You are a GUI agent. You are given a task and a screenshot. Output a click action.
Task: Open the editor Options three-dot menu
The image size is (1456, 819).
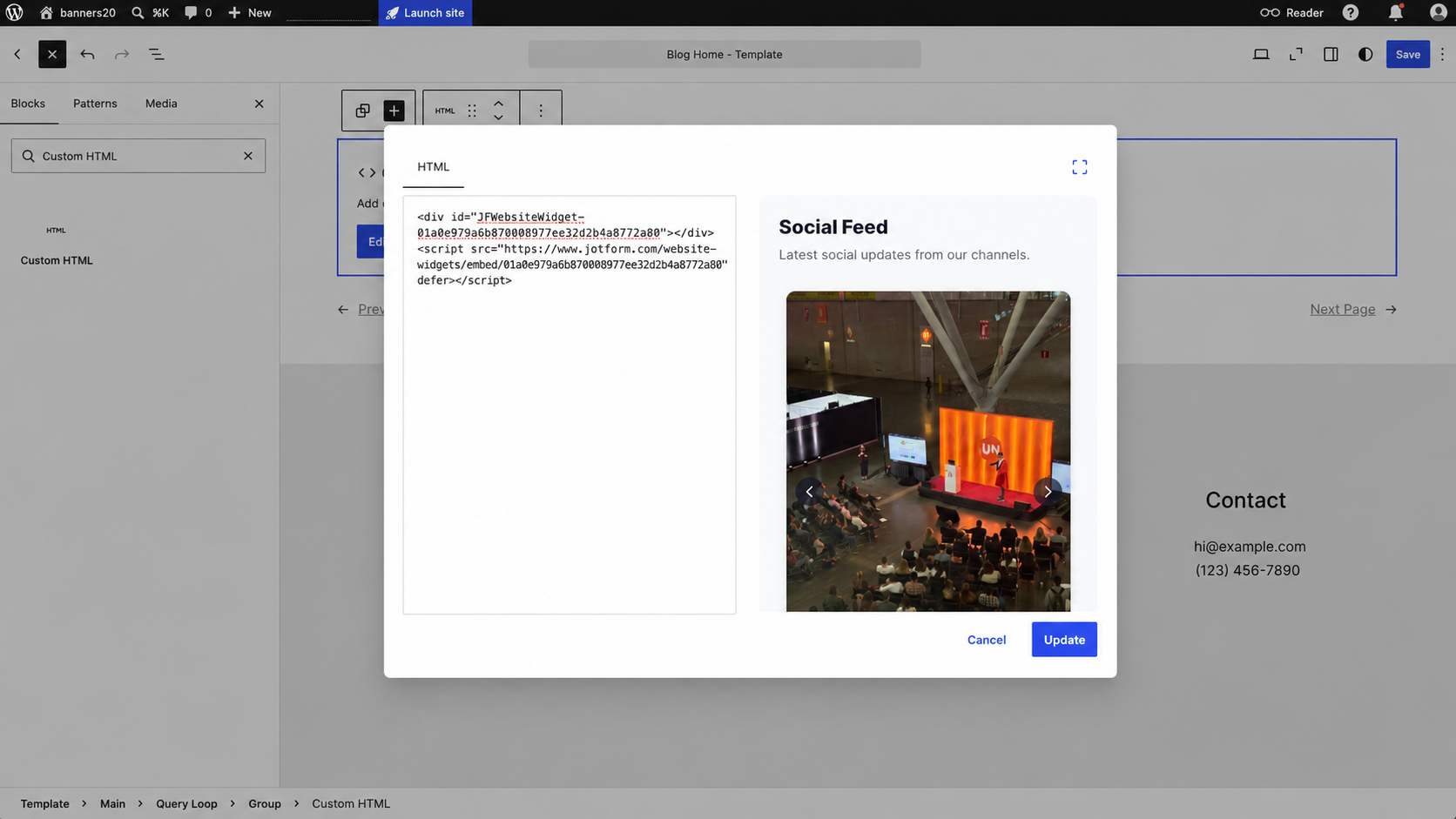(x=1442, y=54)
